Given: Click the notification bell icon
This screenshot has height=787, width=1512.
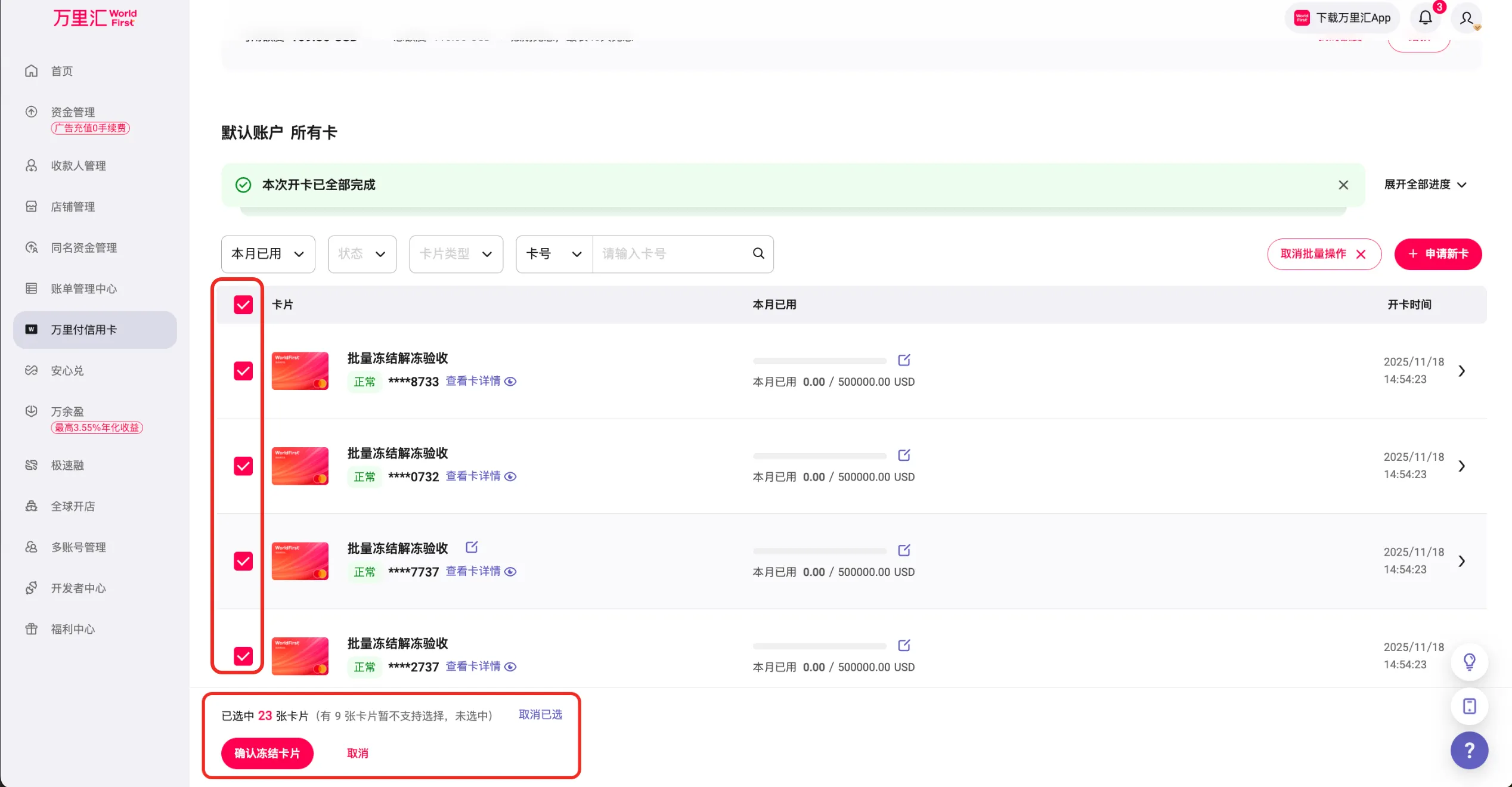Looking at the screenshot, I should coord(1425,18).
